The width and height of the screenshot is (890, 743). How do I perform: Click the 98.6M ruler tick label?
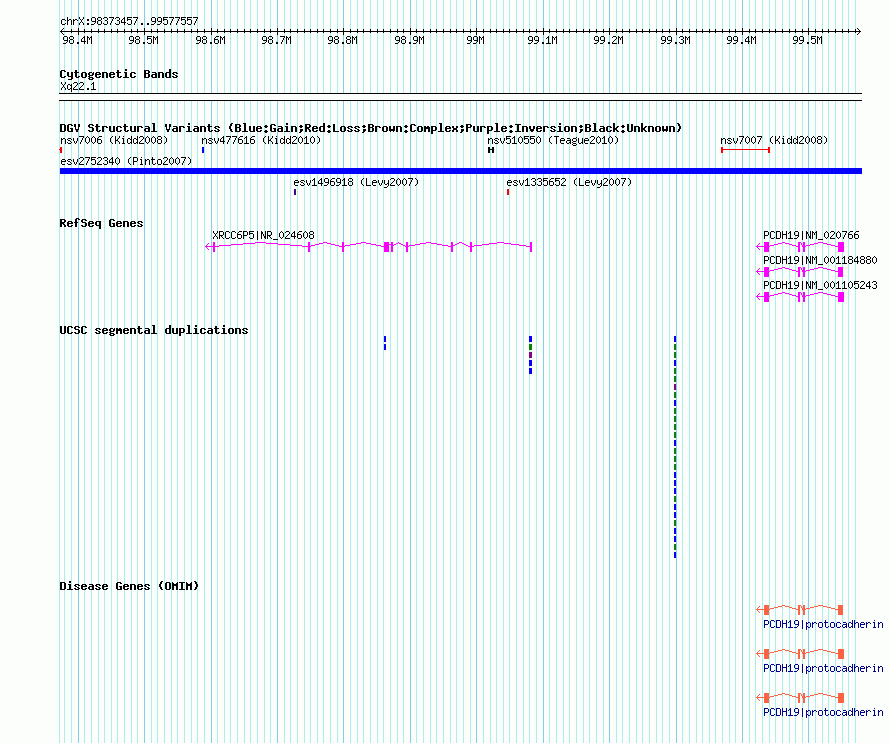[x=210, y=40]
